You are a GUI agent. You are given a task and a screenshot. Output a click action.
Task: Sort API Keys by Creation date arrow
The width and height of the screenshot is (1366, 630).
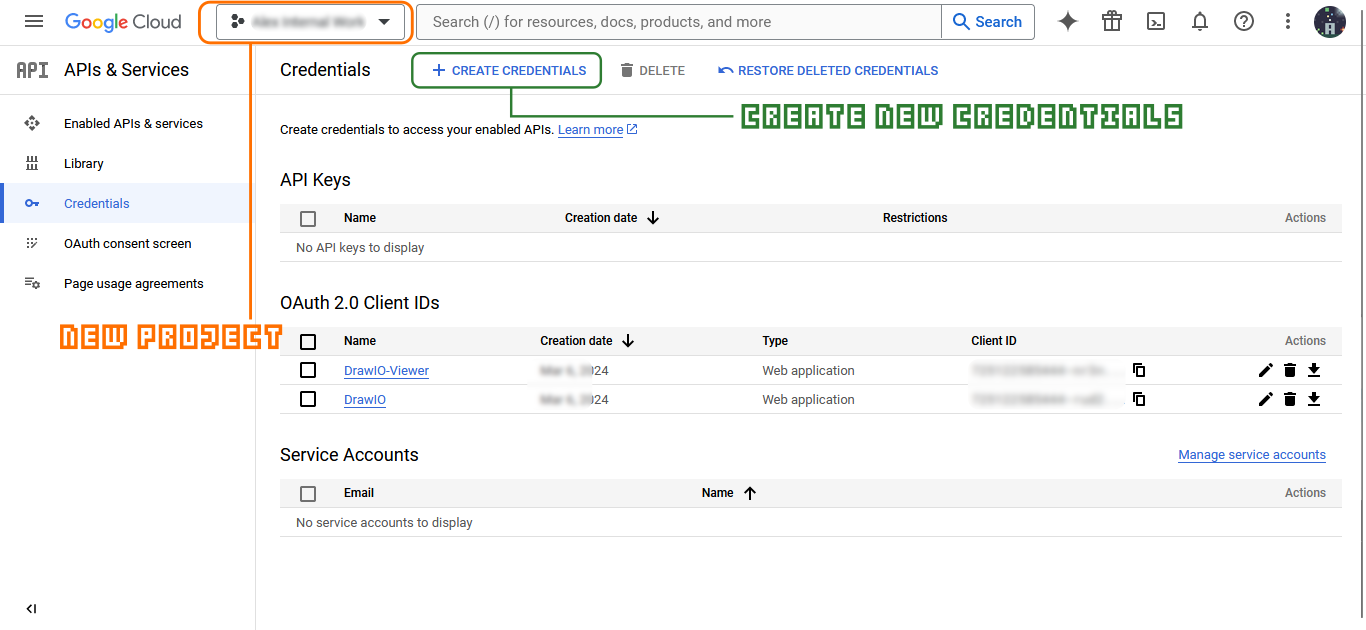(x=653, y=217)
